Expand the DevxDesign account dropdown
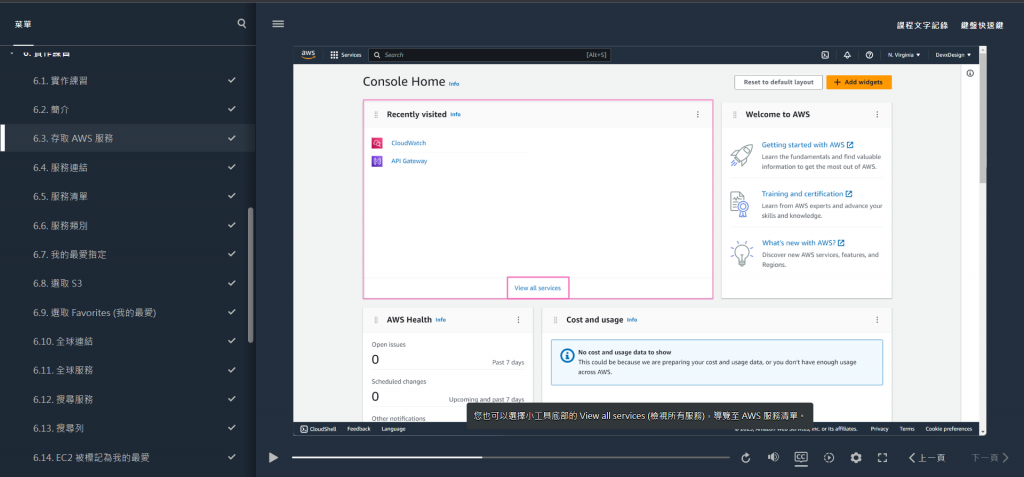 point(953,55)
